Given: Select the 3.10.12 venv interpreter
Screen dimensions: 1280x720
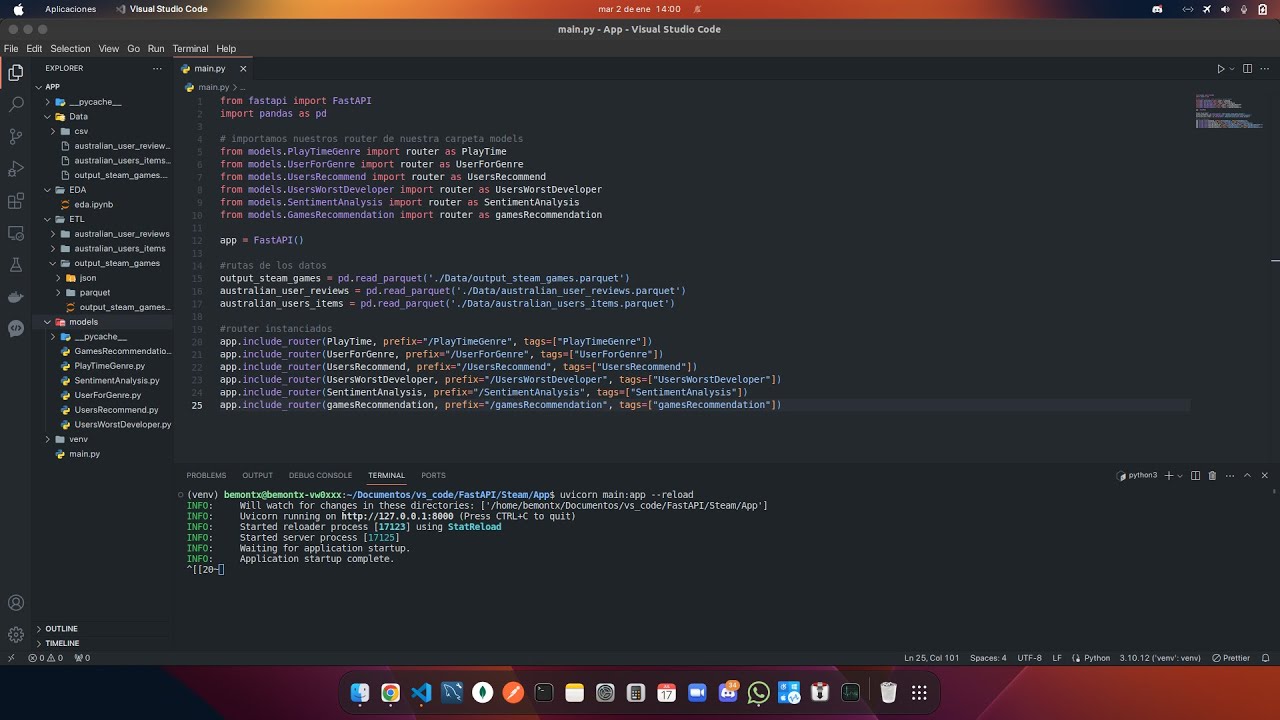Looking at the screenshot, I should (1160, 658).
